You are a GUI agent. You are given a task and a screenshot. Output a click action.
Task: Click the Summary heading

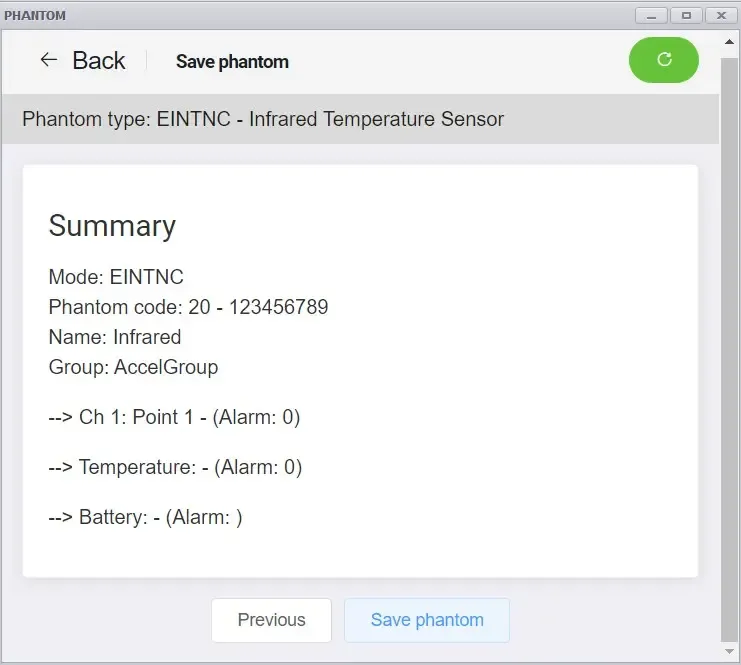[112, 226]
